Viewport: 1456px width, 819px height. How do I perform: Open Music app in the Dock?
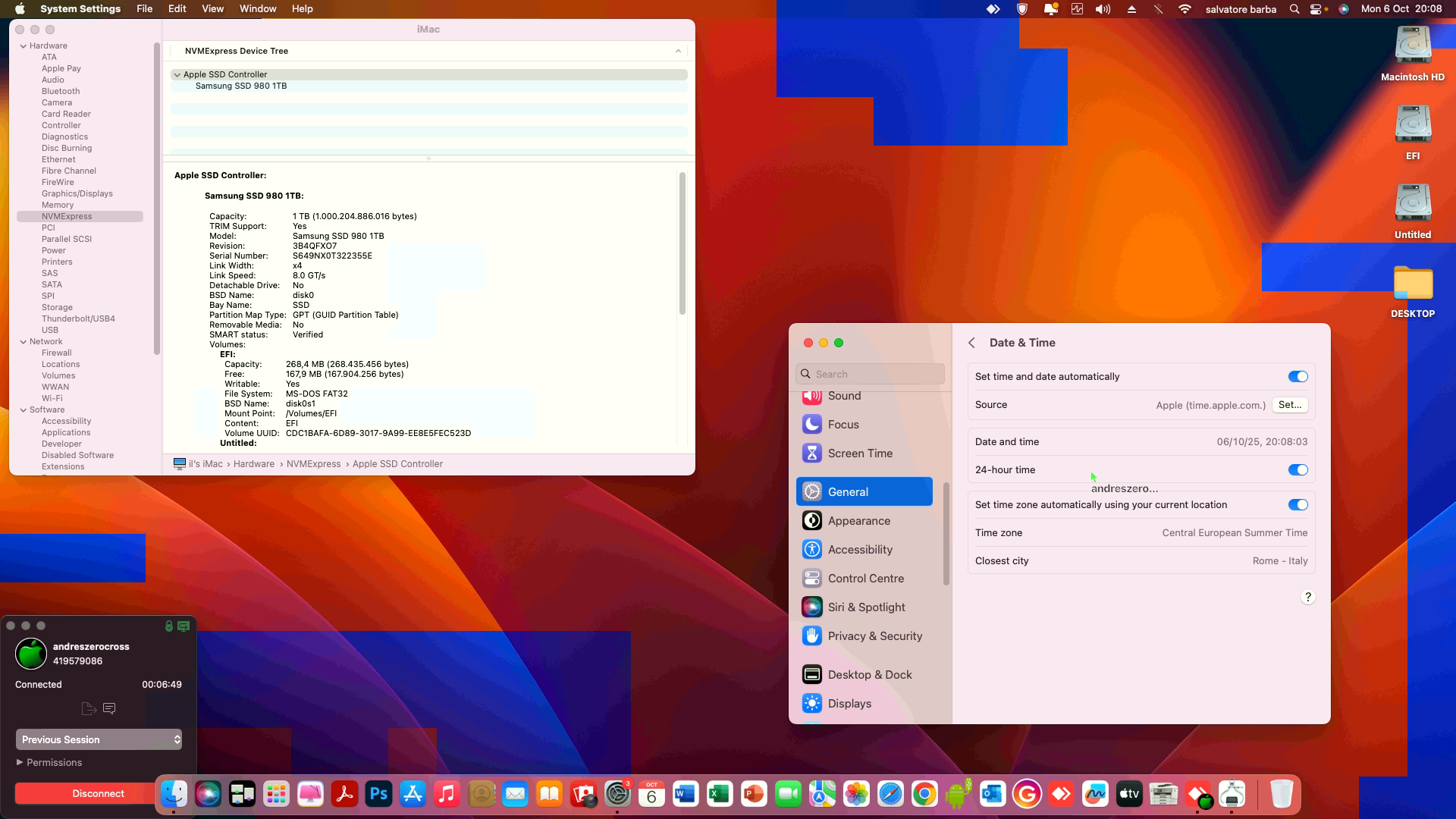[x=447, y=794]
